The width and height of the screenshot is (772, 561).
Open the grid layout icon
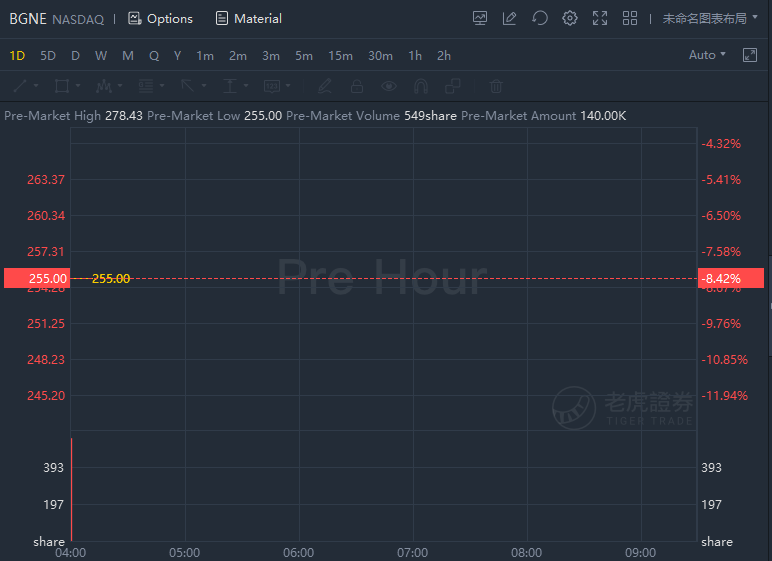(630, 18)
